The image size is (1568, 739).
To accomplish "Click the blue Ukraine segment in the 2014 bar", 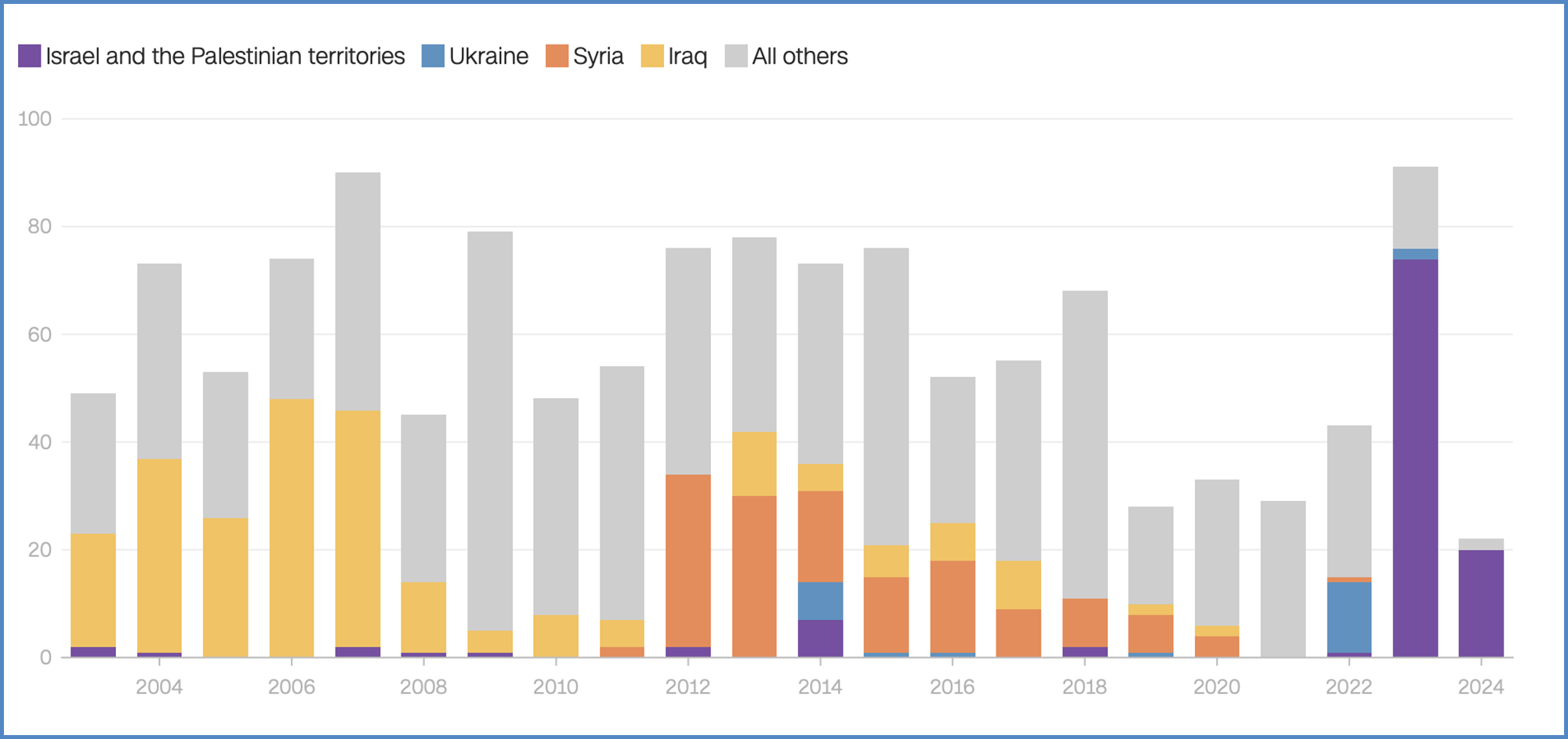I will 820,601.
